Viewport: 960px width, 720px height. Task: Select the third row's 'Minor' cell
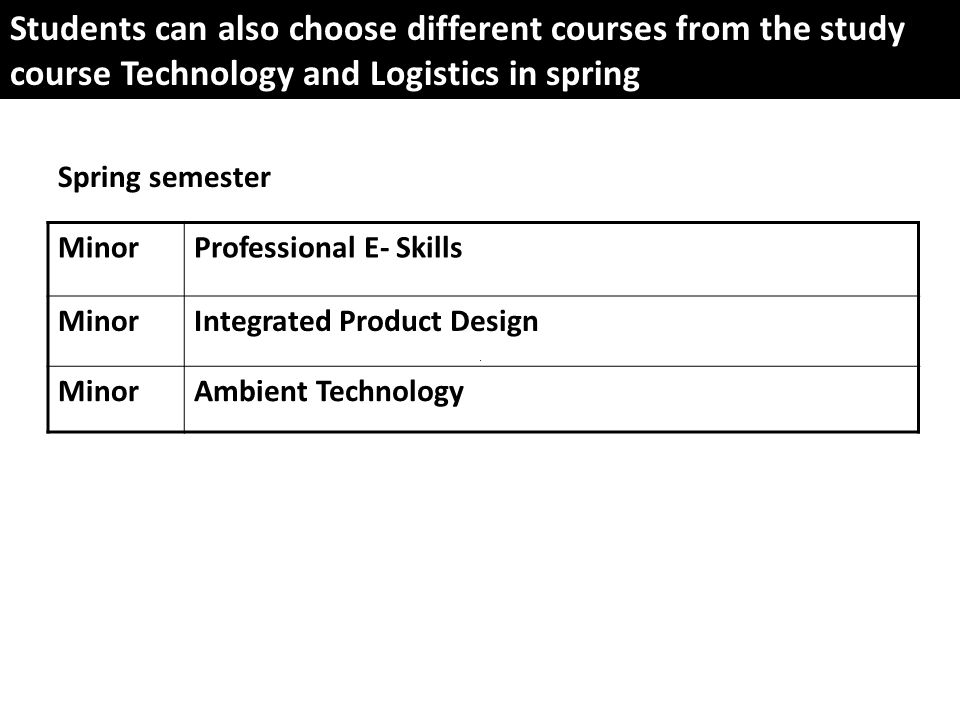pyautogui.click(x=116, y=399)
